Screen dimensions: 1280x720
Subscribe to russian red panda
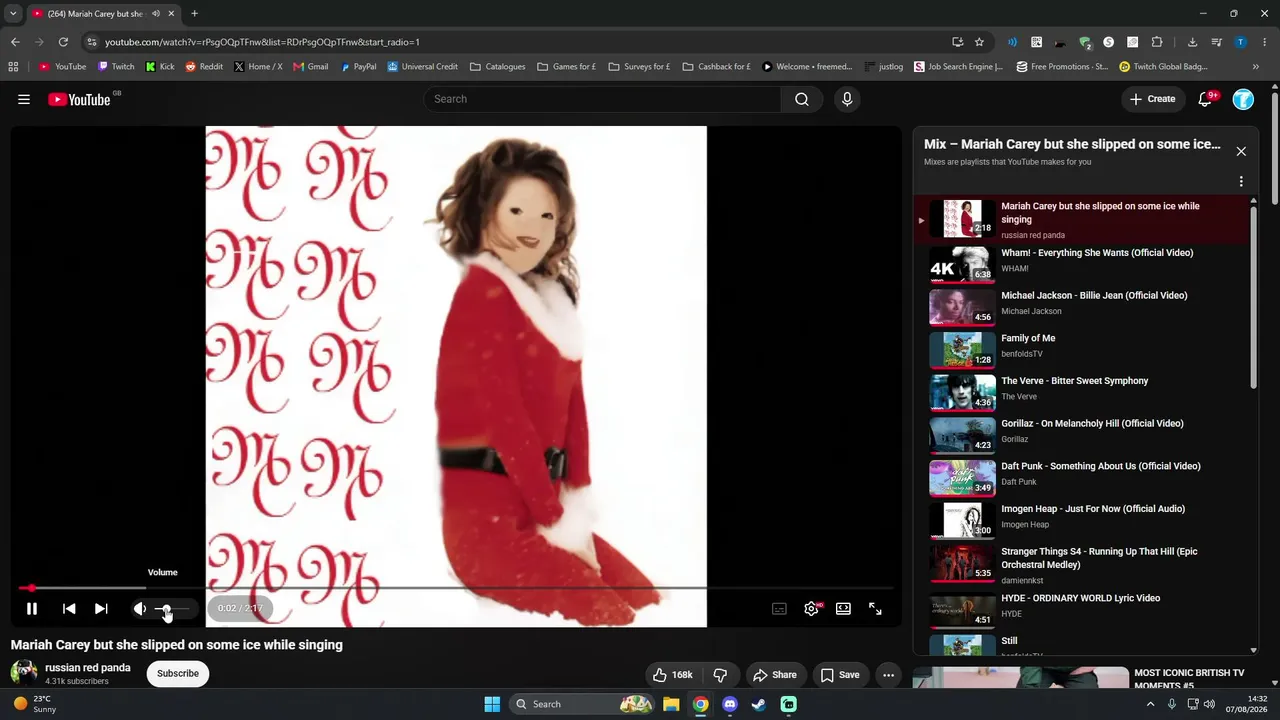178,673
